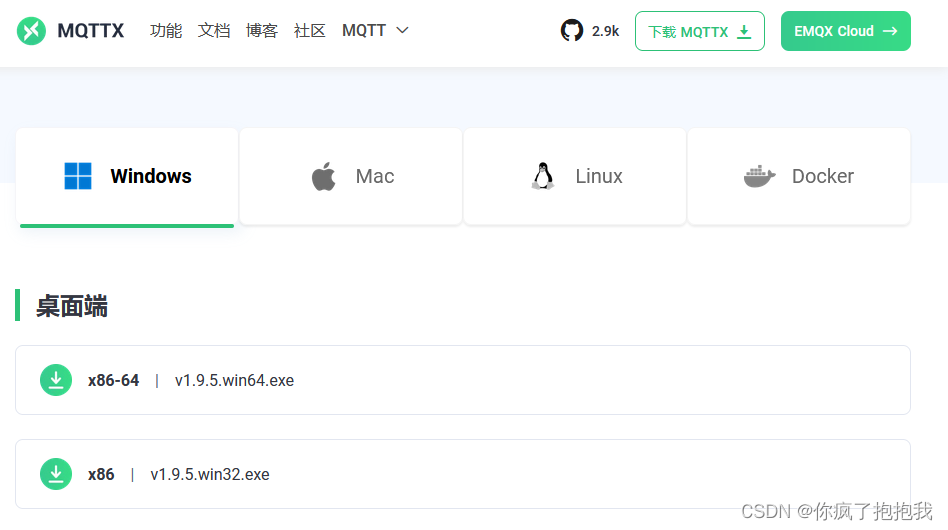Image resolution: width=948 pixels, height=530 pixels.
Task: Open the 文档 menu item
Action: coord(213,30)
